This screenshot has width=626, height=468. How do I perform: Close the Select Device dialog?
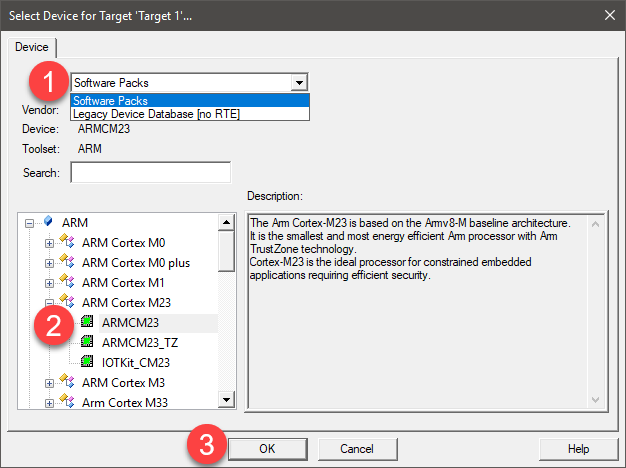click(x=610, y=15)
